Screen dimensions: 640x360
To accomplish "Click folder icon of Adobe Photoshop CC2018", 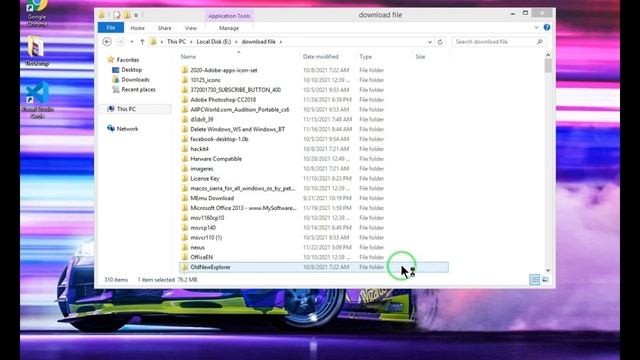I will point(184,100).
